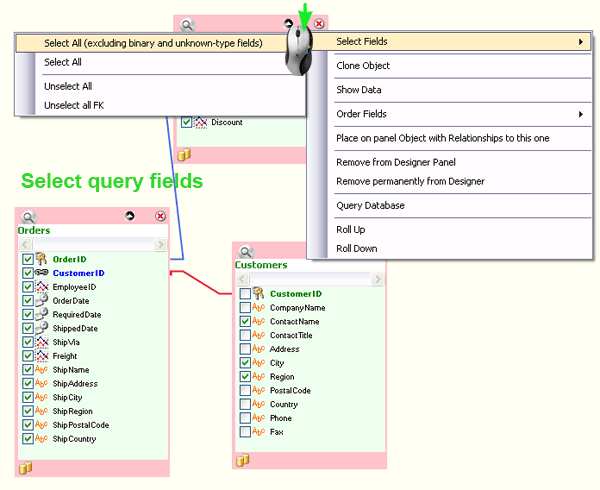Uncheck the EmployeeID checkbox in Orders
Screen dimensions: 600x490
28,287
